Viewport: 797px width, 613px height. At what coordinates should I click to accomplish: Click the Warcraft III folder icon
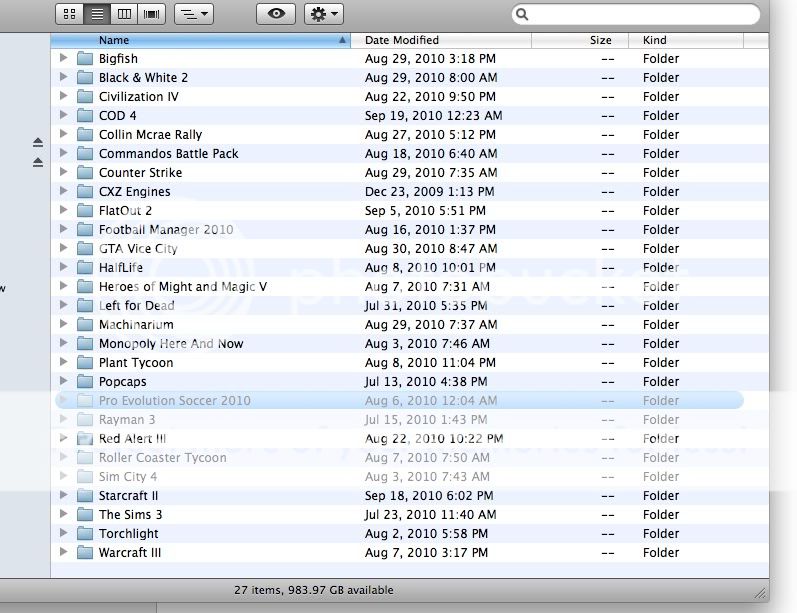[85, 553]
